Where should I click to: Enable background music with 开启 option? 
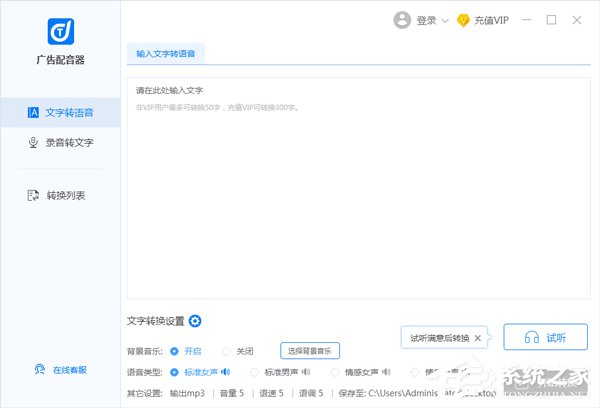175,351
